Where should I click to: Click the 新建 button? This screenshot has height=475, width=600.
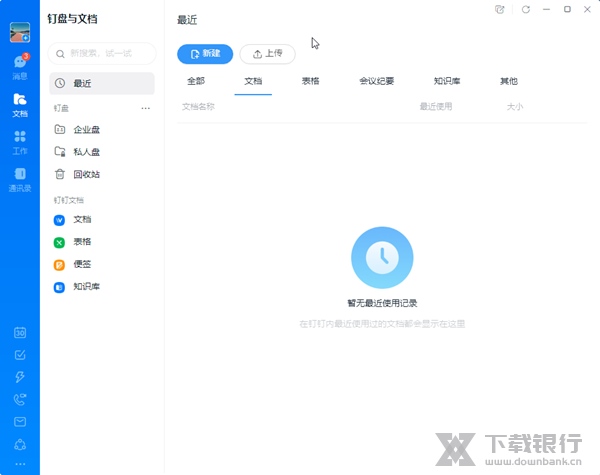[x=205, y=54]
